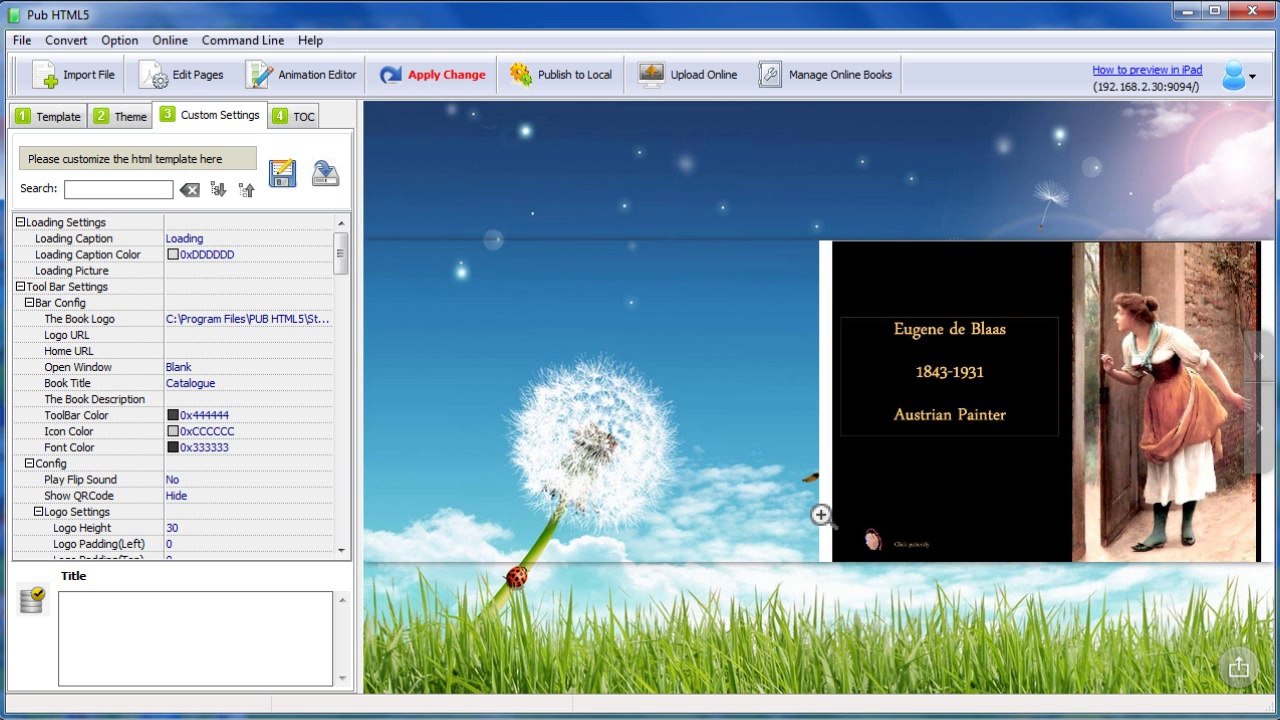The width and height of the screenshot is (1280, 720).
Task: Select the Open Window value 'Blank'
Action: click(178, 367)
